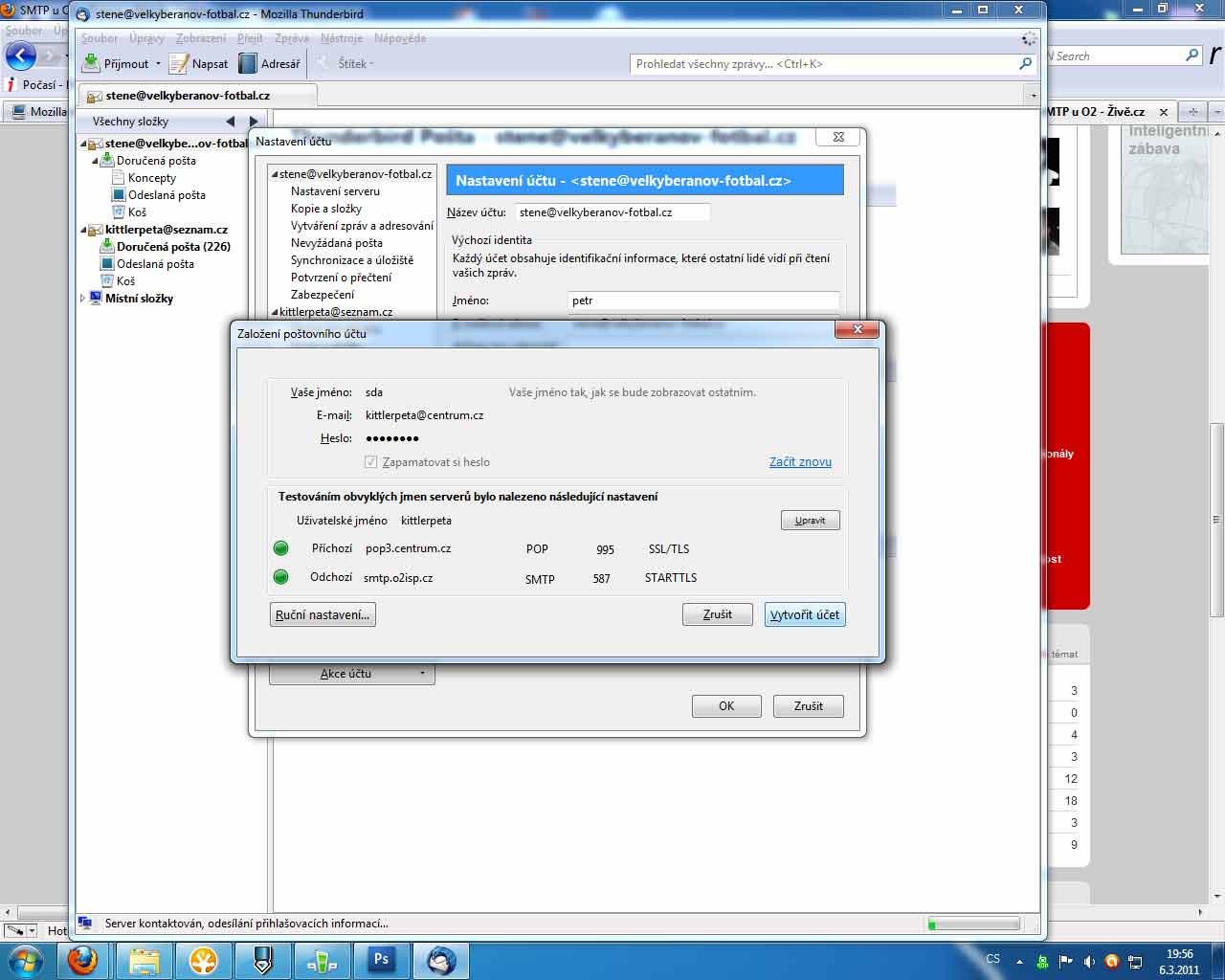Viewport: 1225px width, 980px height.
Task: Click the Vytvořit účet button
Action: pos(805,614)
